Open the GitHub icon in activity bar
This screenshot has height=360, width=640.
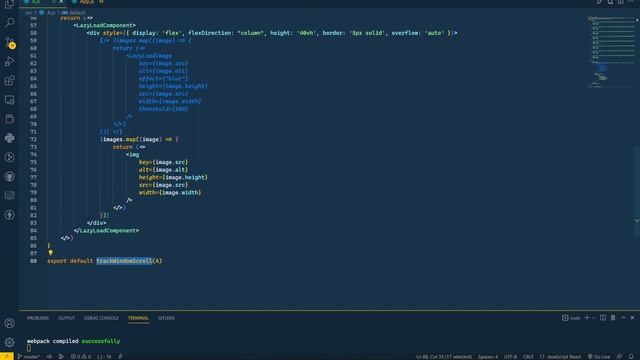point(9,176)
